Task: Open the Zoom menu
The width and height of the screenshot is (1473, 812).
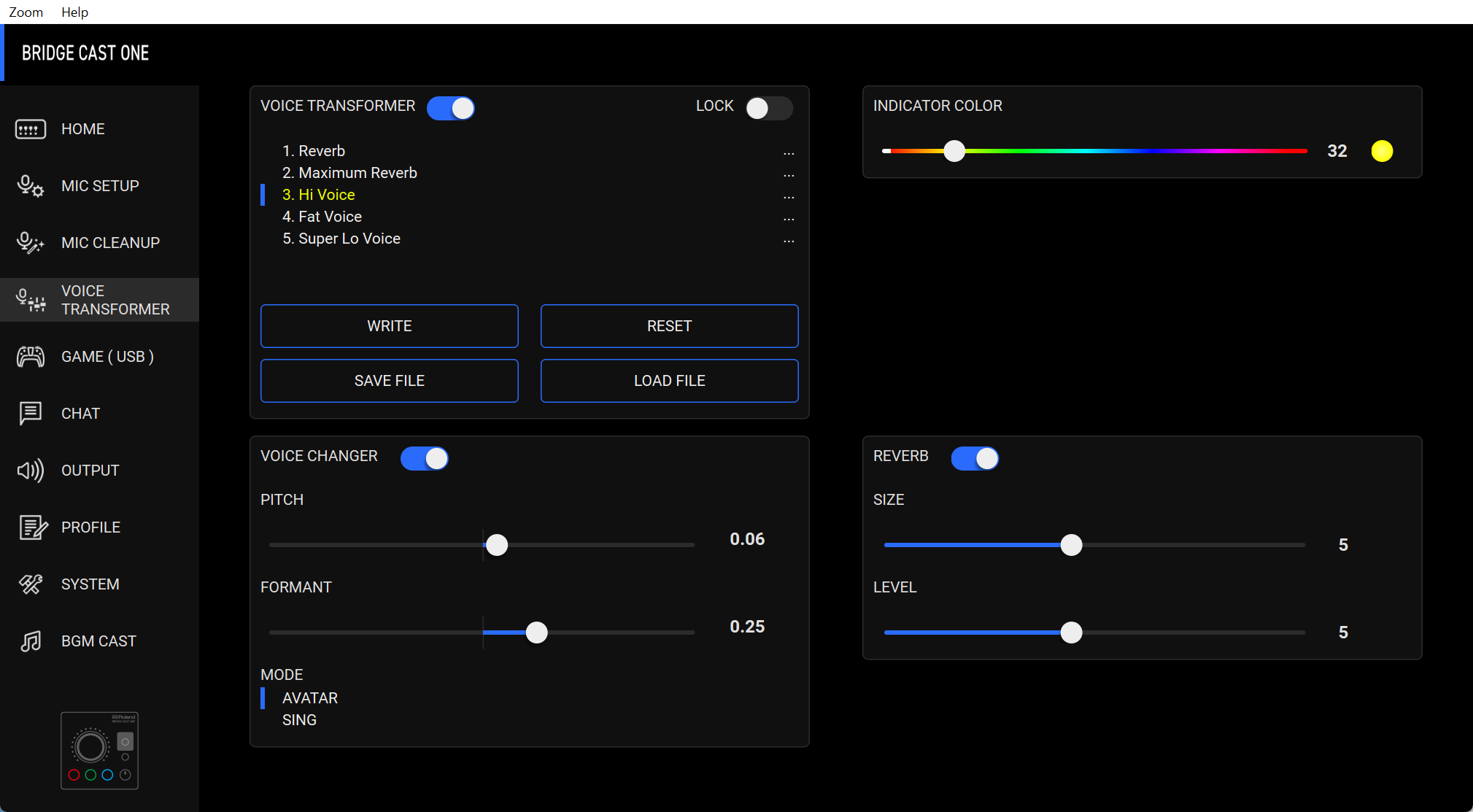Action: click(x=26, y=12)
